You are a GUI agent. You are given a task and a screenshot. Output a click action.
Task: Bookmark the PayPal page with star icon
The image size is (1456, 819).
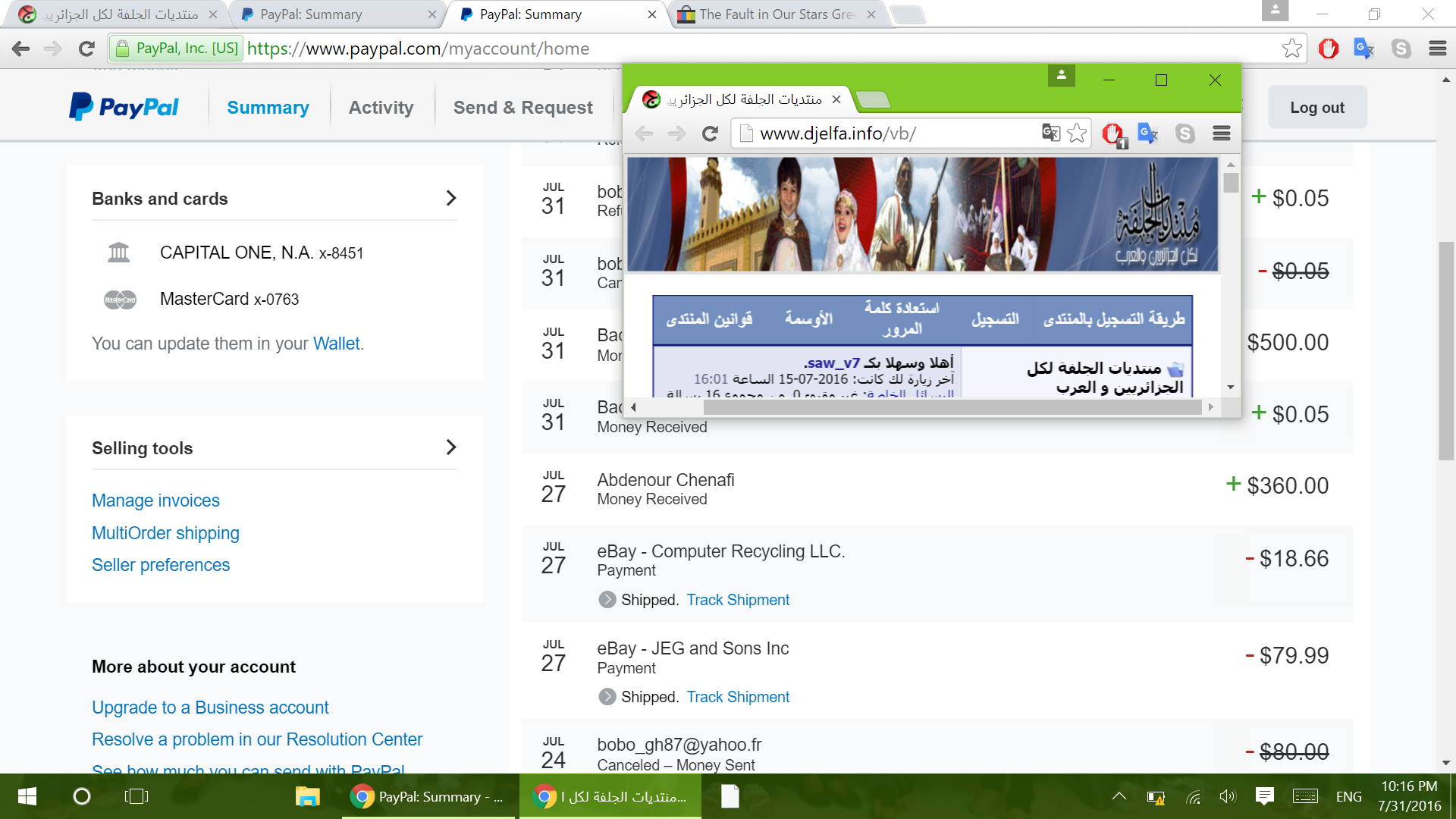click(x=1292, y=49)
